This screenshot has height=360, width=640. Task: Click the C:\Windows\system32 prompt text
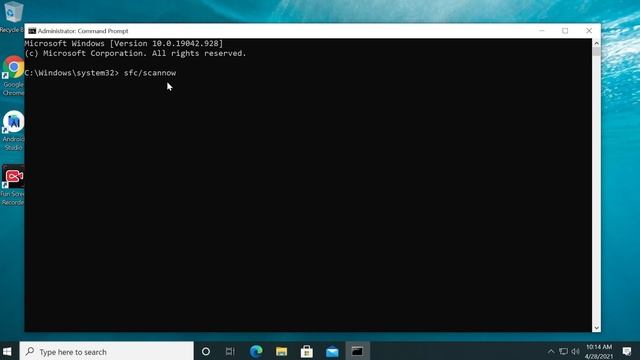click(x=71, y=73)
